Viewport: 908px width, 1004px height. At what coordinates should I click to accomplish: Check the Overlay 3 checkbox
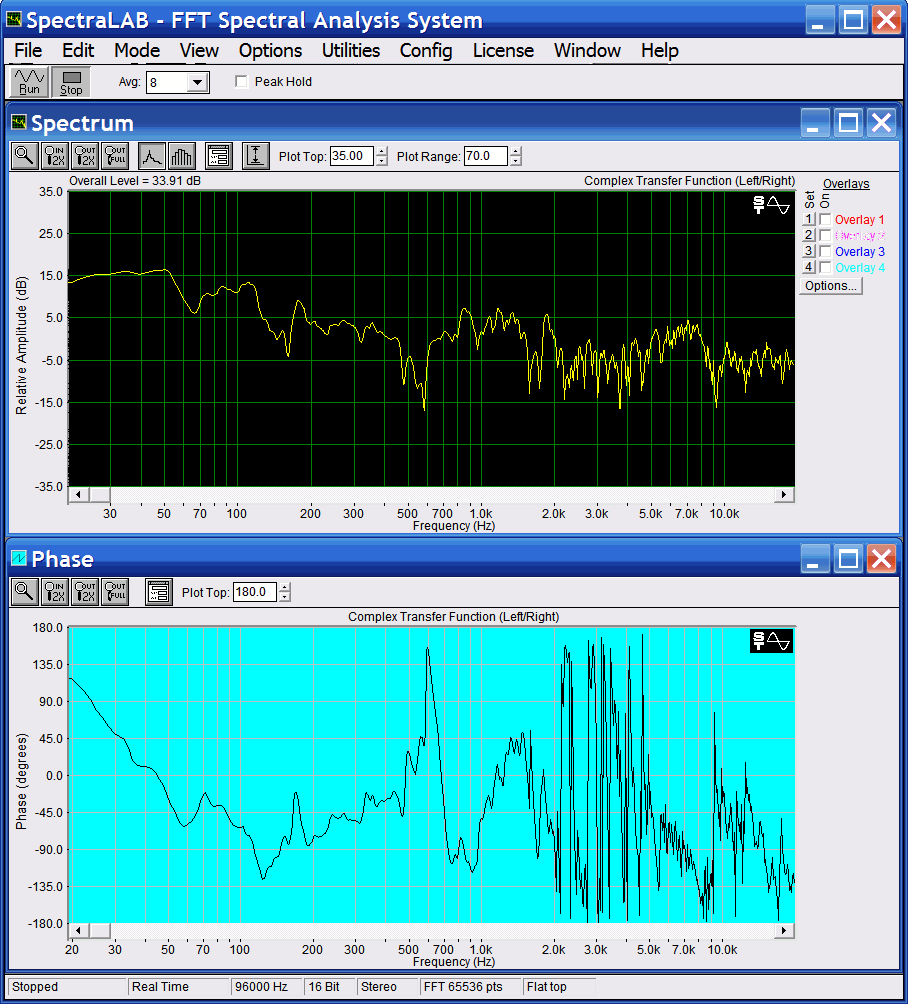(x=825, y=252)
